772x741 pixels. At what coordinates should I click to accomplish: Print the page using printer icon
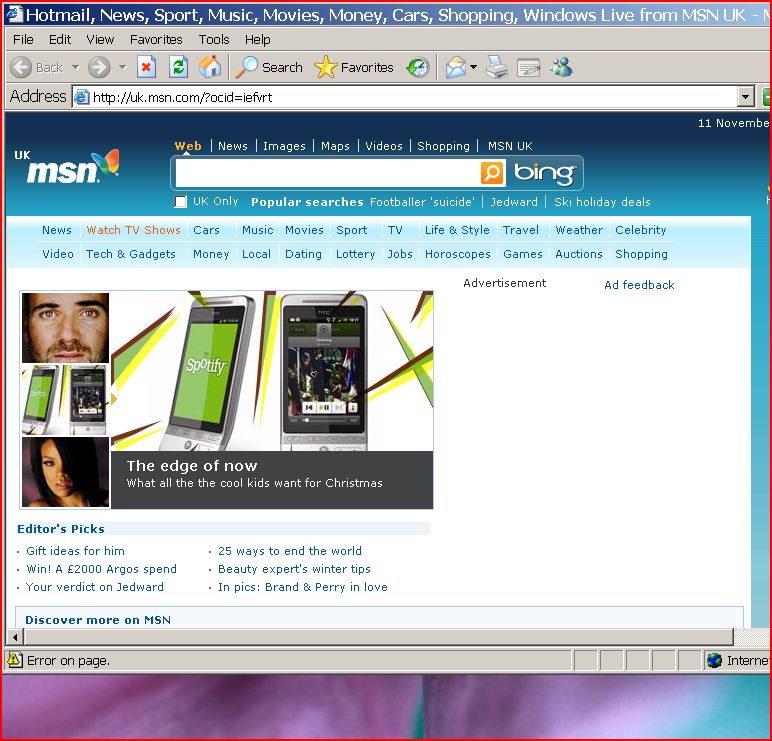(x=497, y=67)
